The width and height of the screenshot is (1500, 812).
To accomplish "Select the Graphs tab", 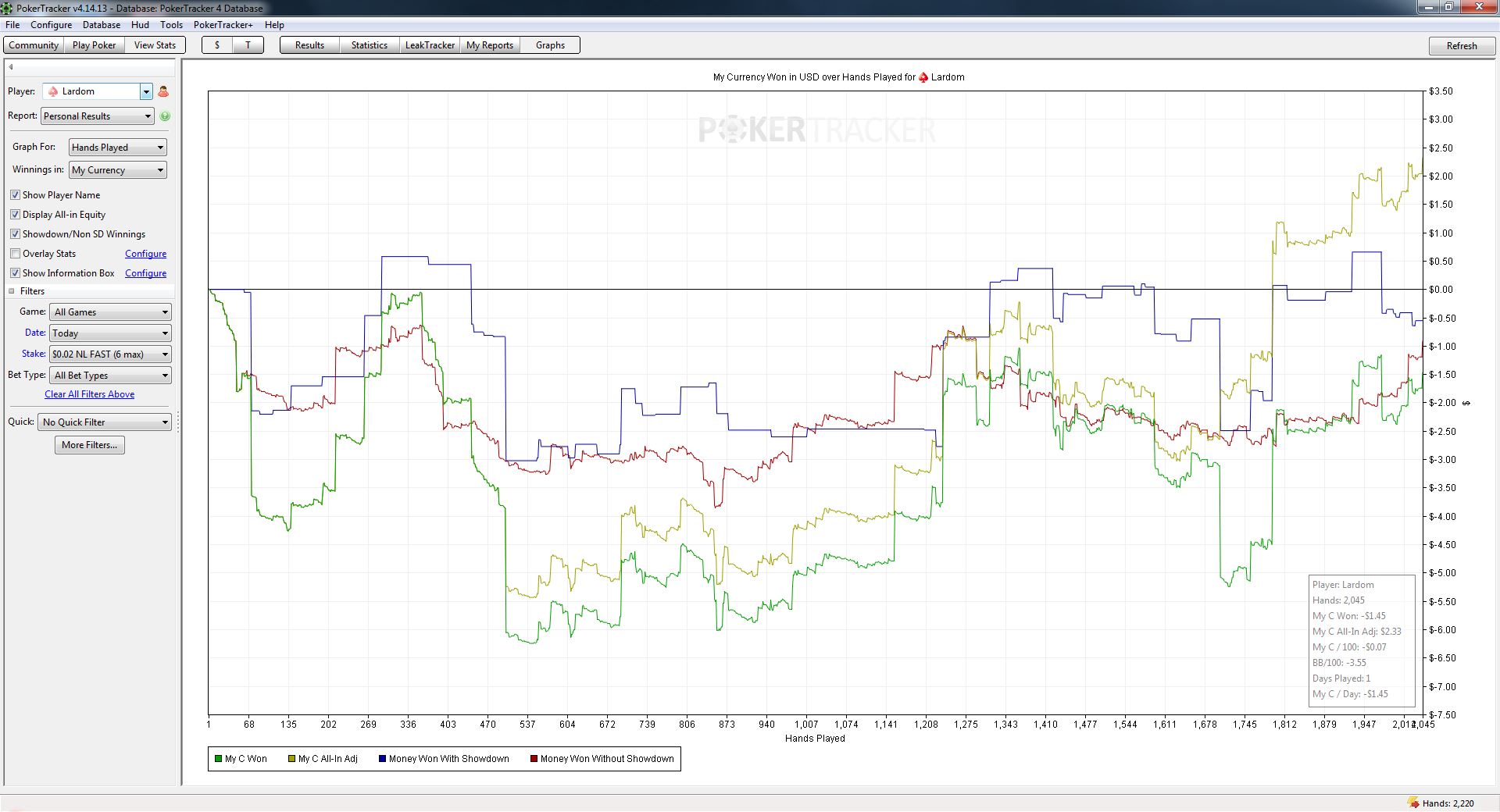I will coord(550,45).
